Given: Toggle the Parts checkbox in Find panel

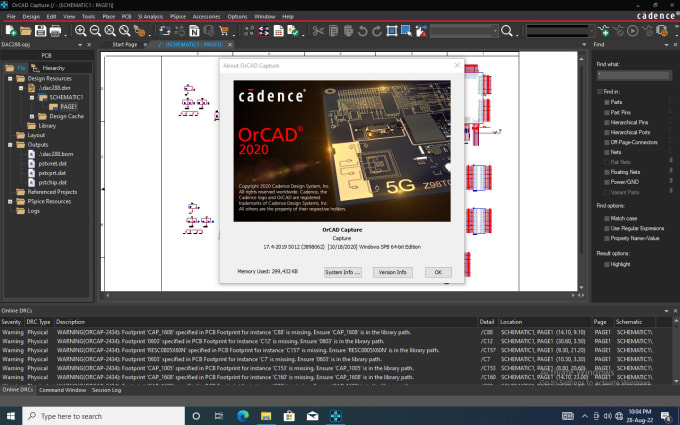Looking at the screenshot, I should click(607, 102).
